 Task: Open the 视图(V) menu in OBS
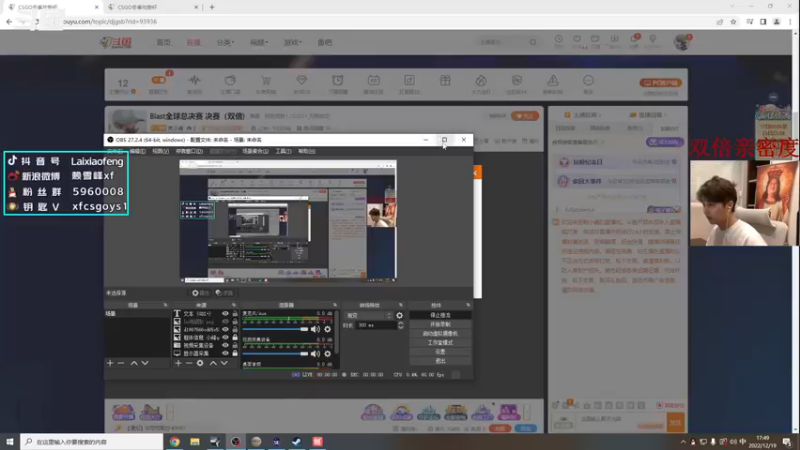pyautogui.click(x=160, y=151)
